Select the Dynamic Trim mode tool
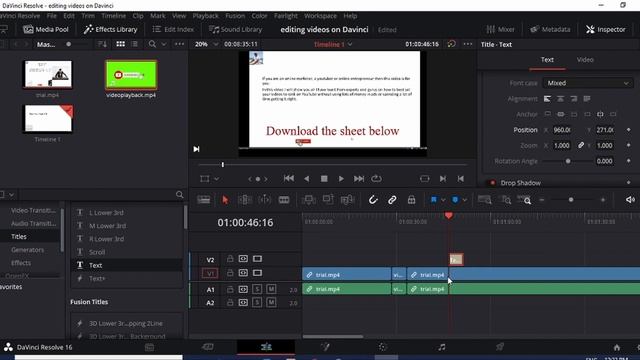 (x=264, y=200)
